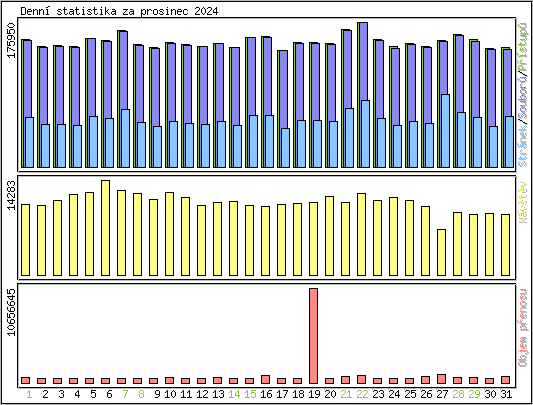Viewport: 533px width, 405px height.
Task: Click the yellow visits bar for day 31
Action: [x=505, y=245]
